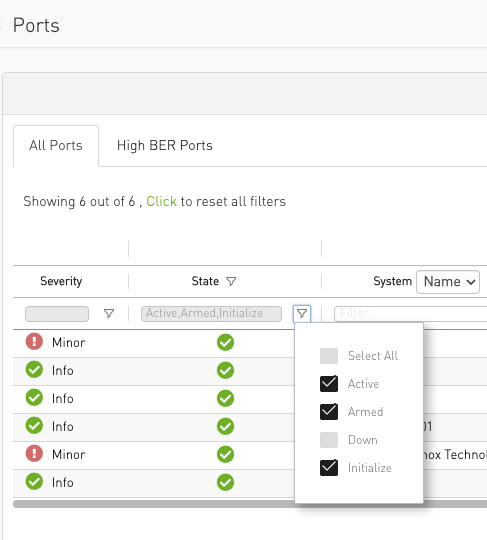Click the green state checkmark in last row
This screenshot has width=487, height=540.
tap(226, 482)
